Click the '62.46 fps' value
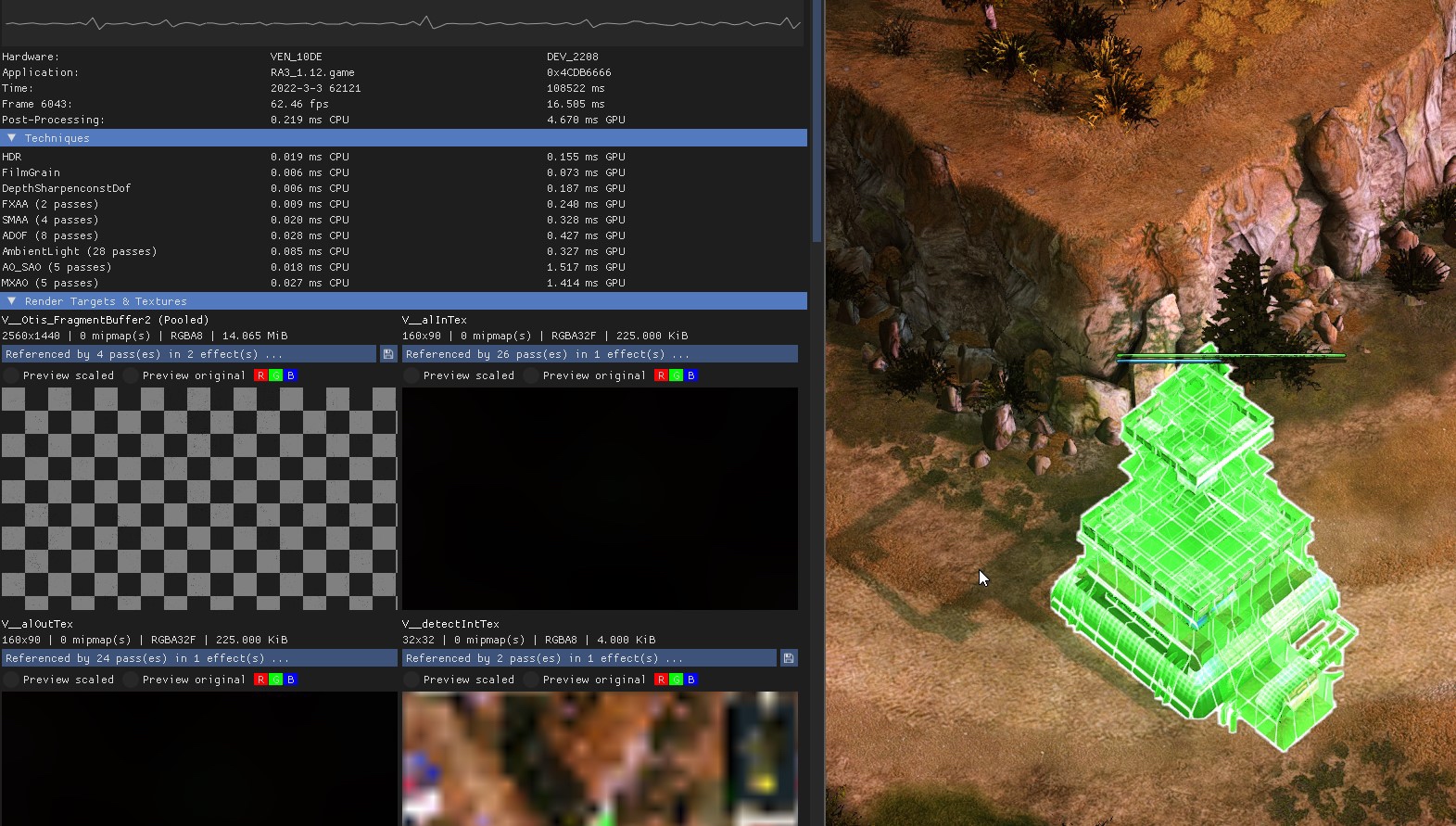 [299, 104]
